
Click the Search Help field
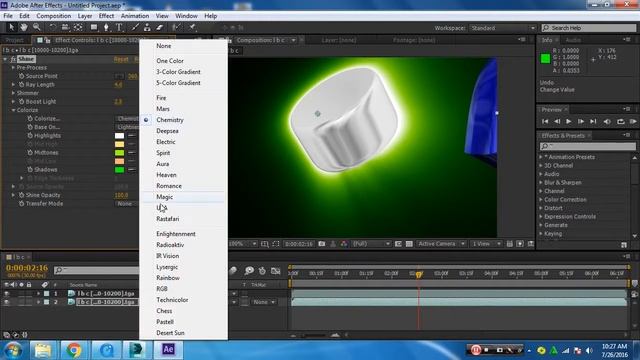point(589,28)
